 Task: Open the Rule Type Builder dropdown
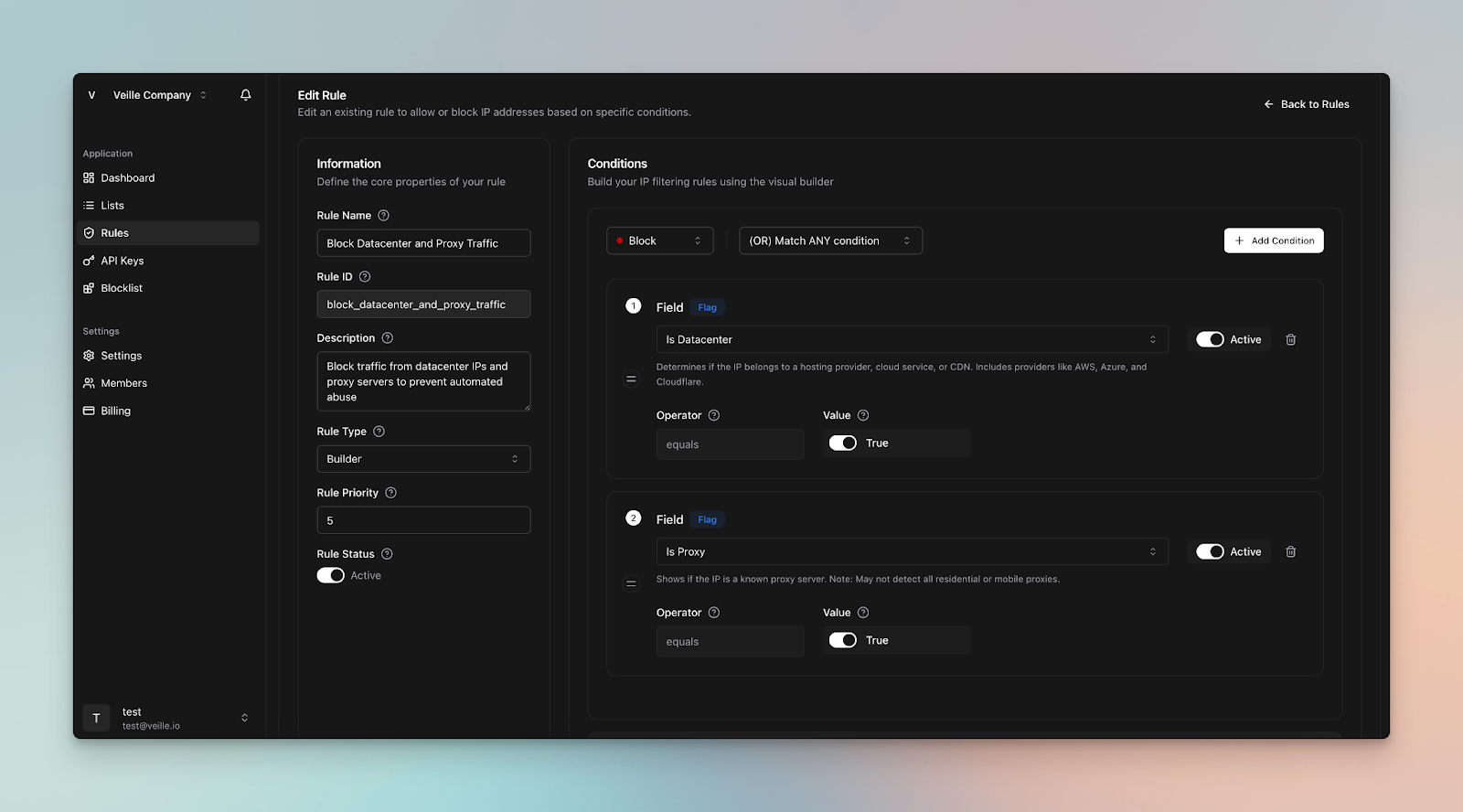[423, 459]
